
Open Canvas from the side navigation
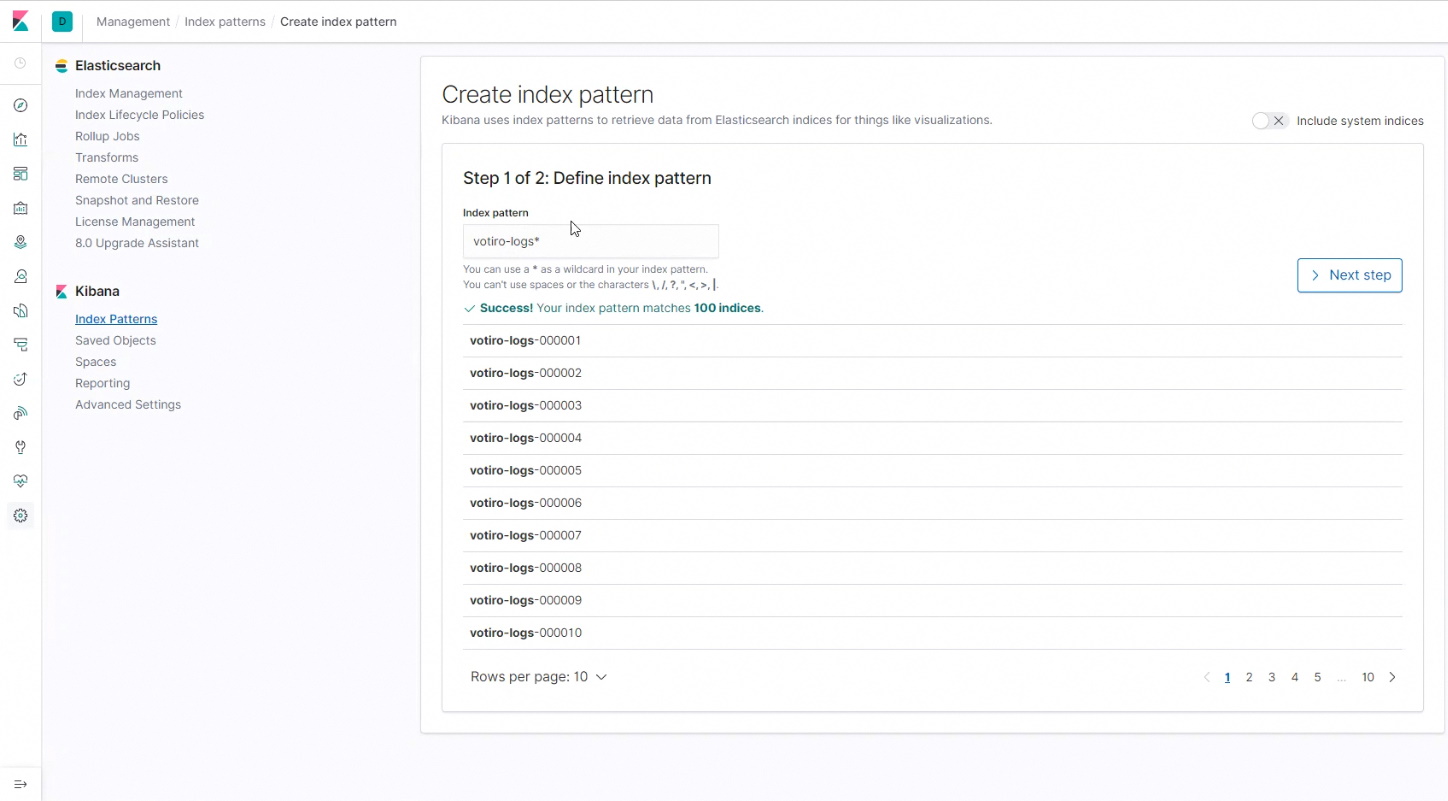pos(20,208)
